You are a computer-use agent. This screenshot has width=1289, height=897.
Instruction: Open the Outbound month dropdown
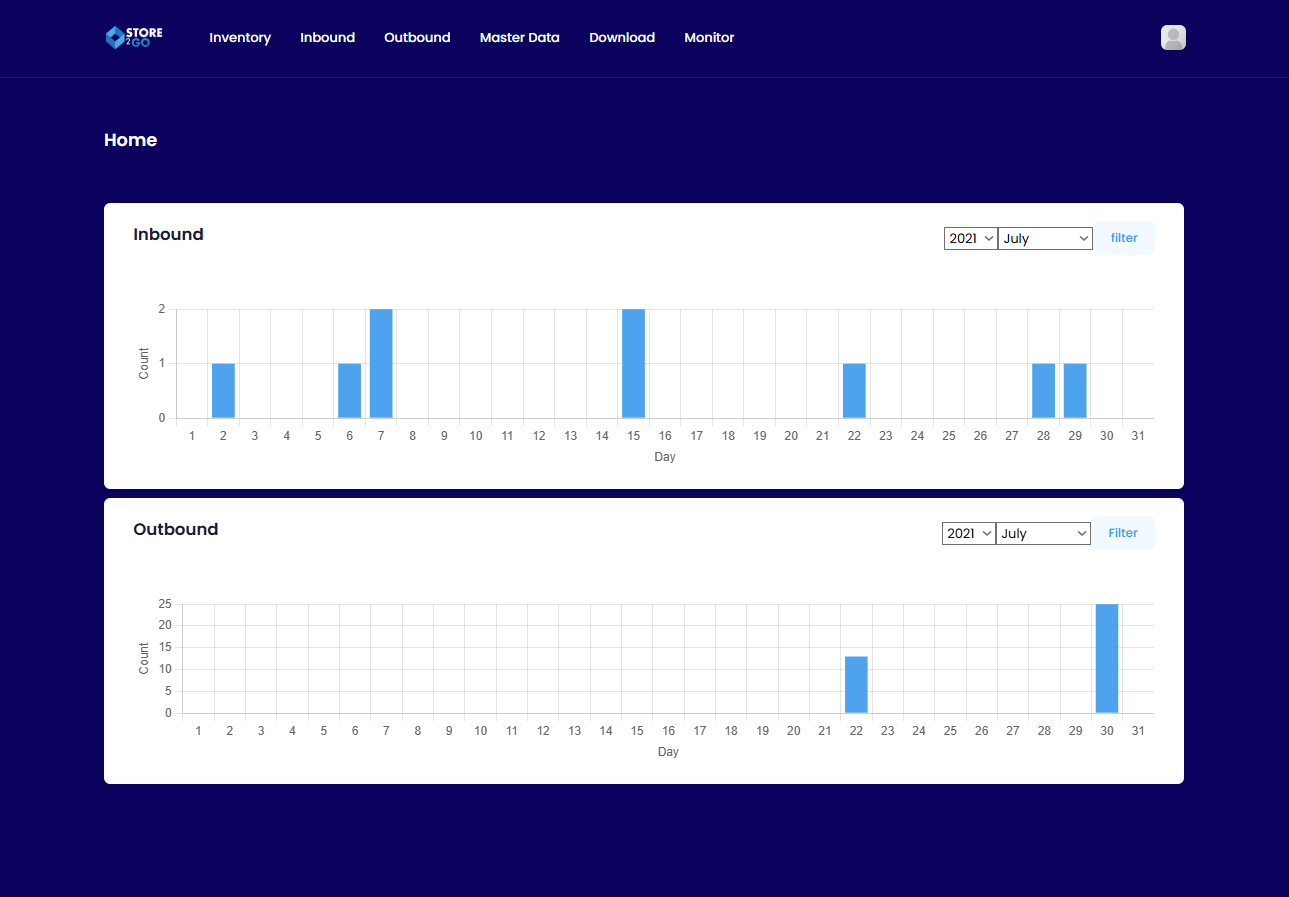[x=1043, y=534]
